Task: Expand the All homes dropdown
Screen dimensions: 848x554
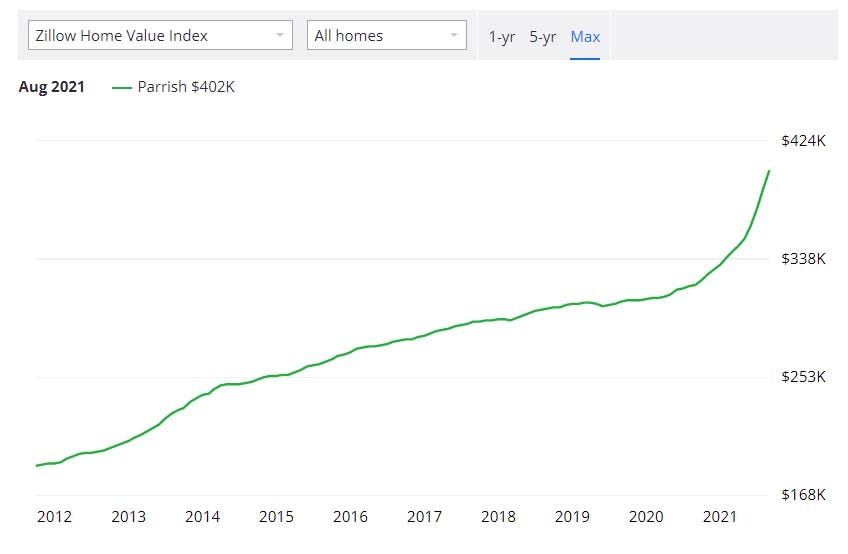Action: [386, 35]
